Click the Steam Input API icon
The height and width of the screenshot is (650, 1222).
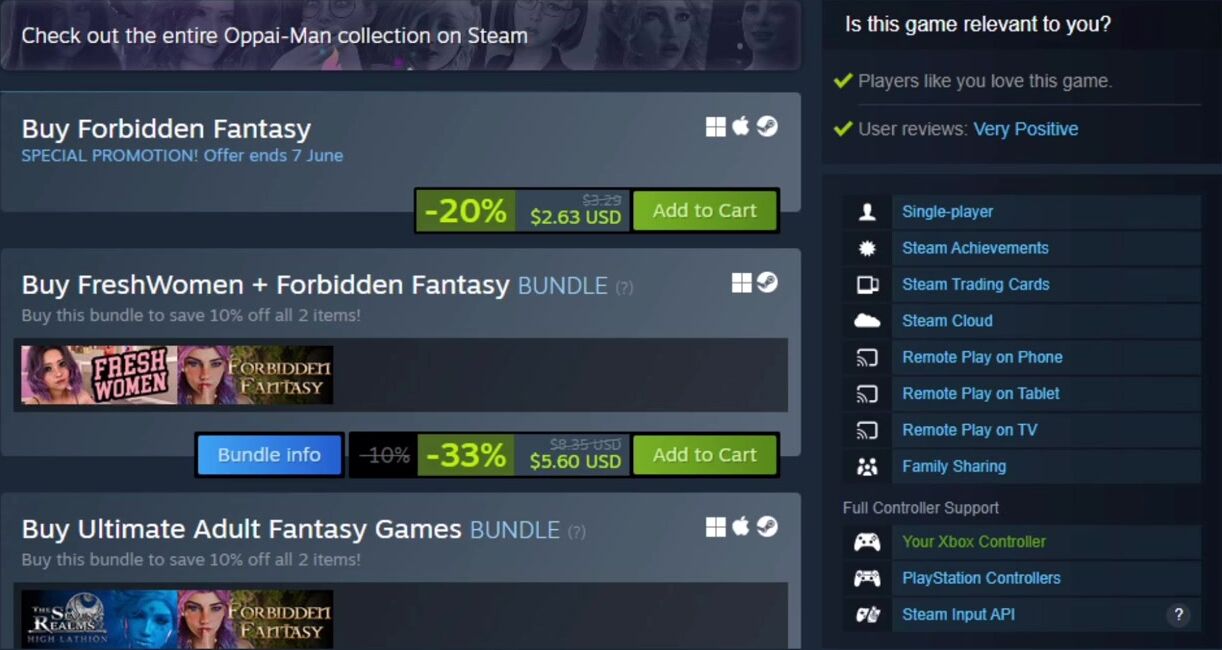(867, 615)
